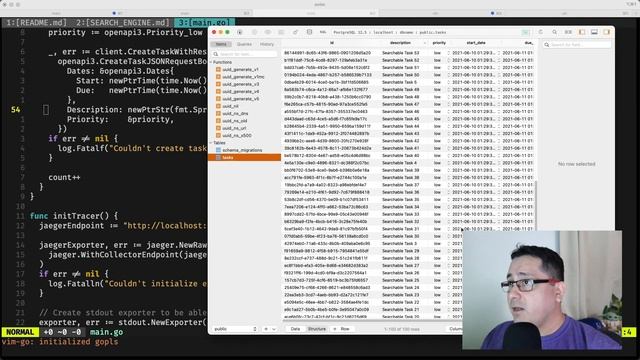Select the Searchable Task 33 cell

pos(400,214)
